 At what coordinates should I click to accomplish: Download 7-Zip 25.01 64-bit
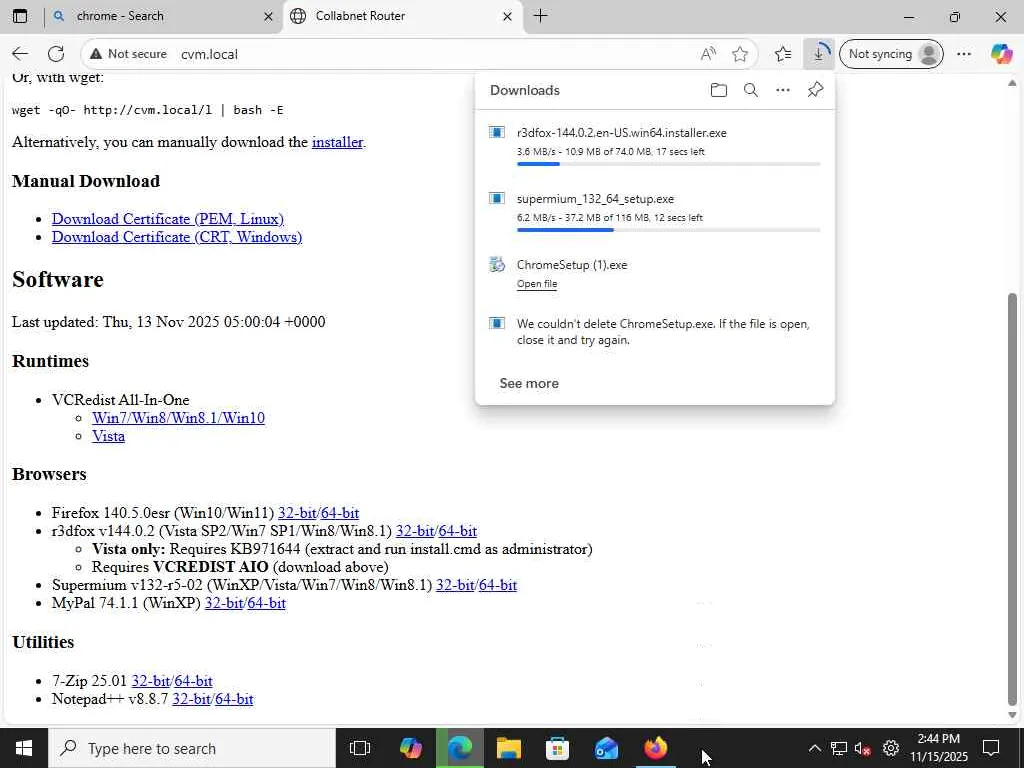(193, 681)
